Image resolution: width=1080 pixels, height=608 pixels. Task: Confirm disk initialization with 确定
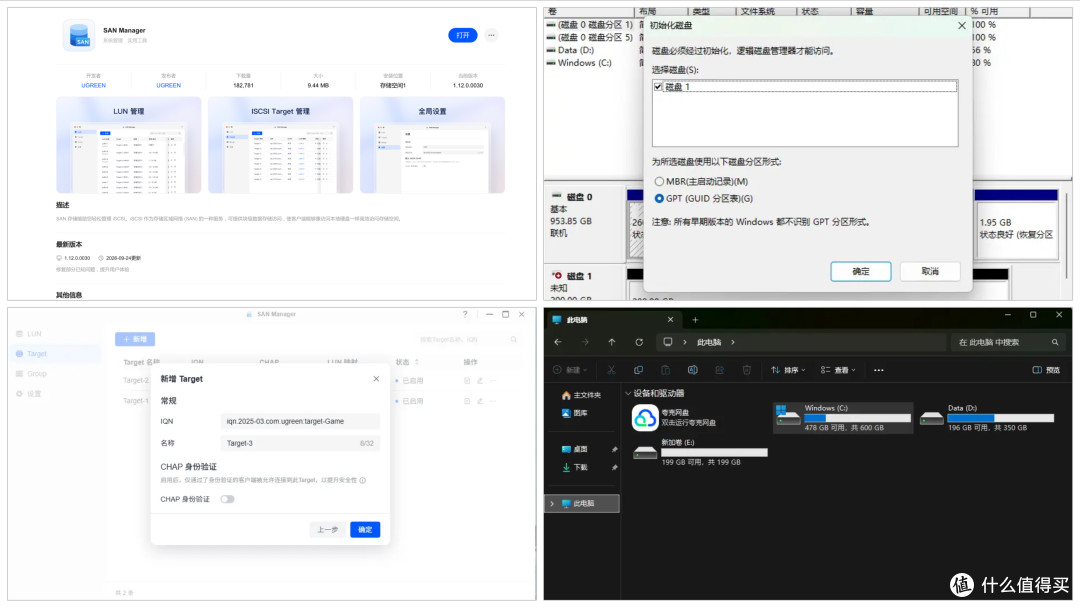860,271
